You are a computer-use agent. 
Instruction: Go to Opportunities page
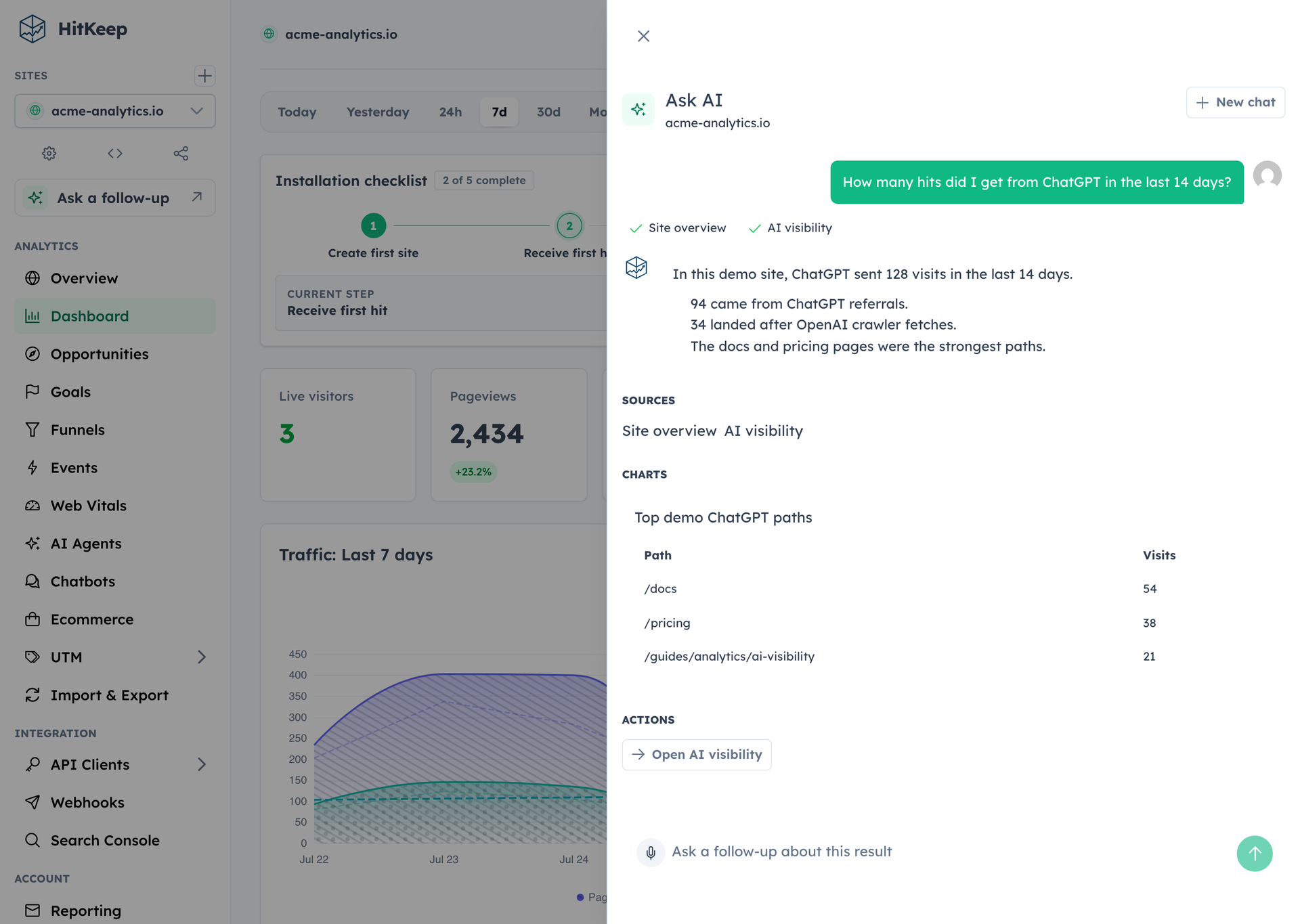pyautogui.click(x=115, y=354)
